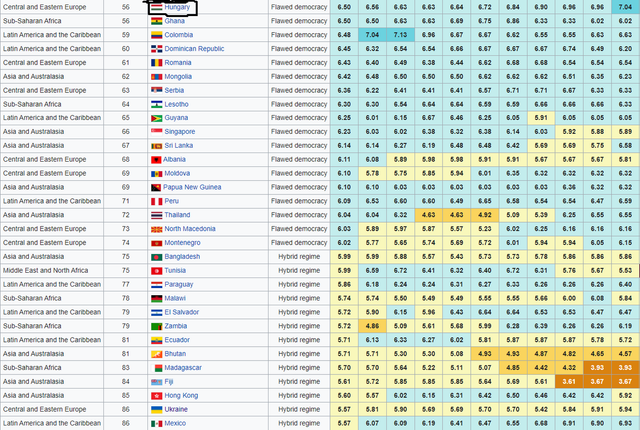
Task: Open the Colombia country link
Action: click(178, 35)
